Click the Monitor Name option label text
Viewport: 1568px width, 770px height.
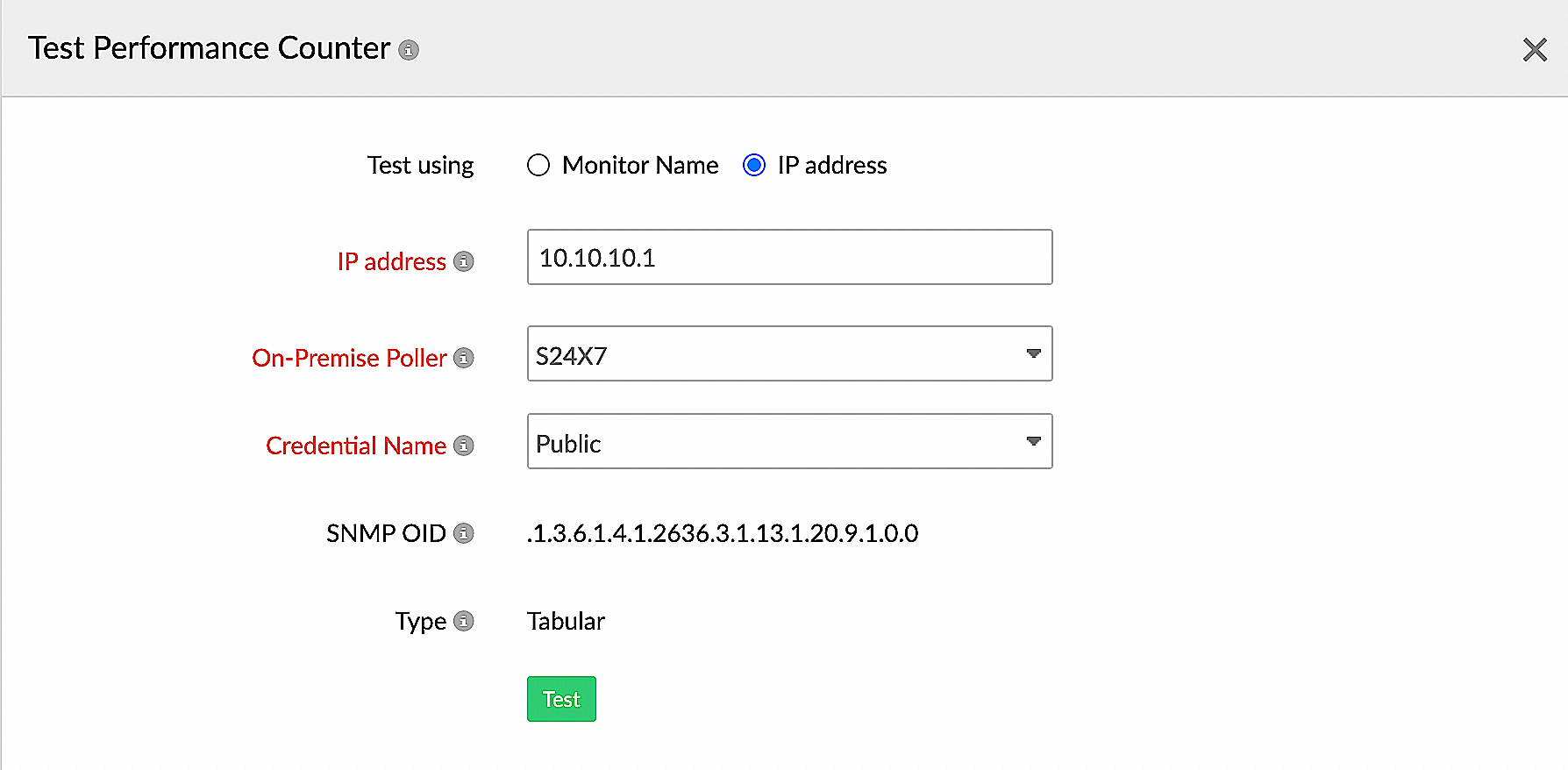tap(639, 165)
